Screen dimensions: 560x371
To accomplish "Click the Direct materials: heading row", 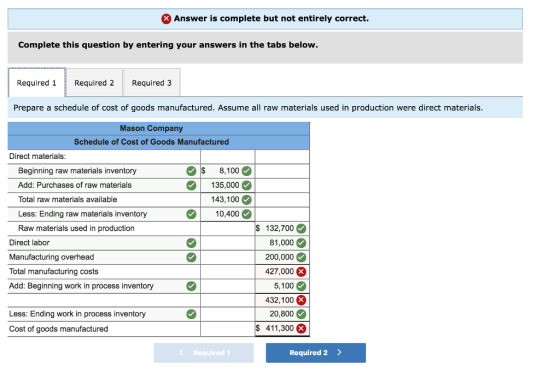I will (x=104, y=156).
